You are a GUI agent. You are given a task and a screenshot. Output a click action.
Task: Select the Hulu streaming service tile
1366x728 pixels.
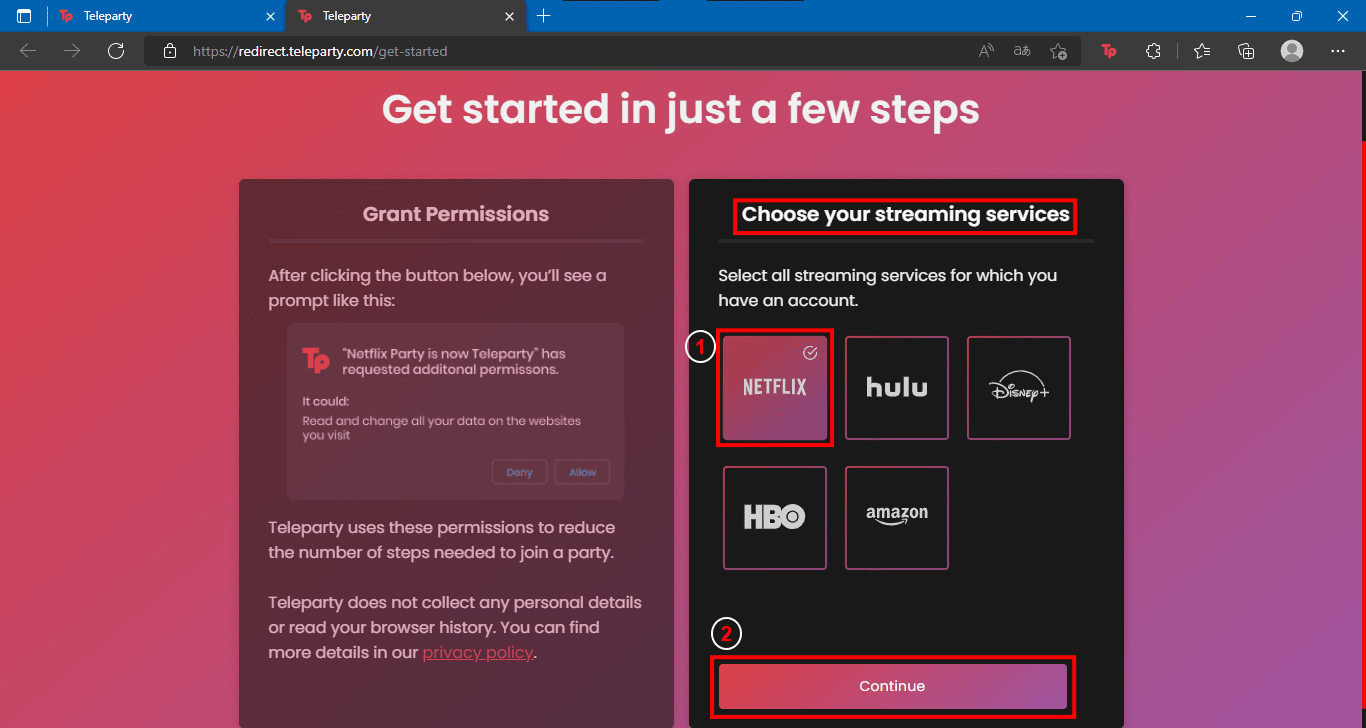click(x=897, y=388)
